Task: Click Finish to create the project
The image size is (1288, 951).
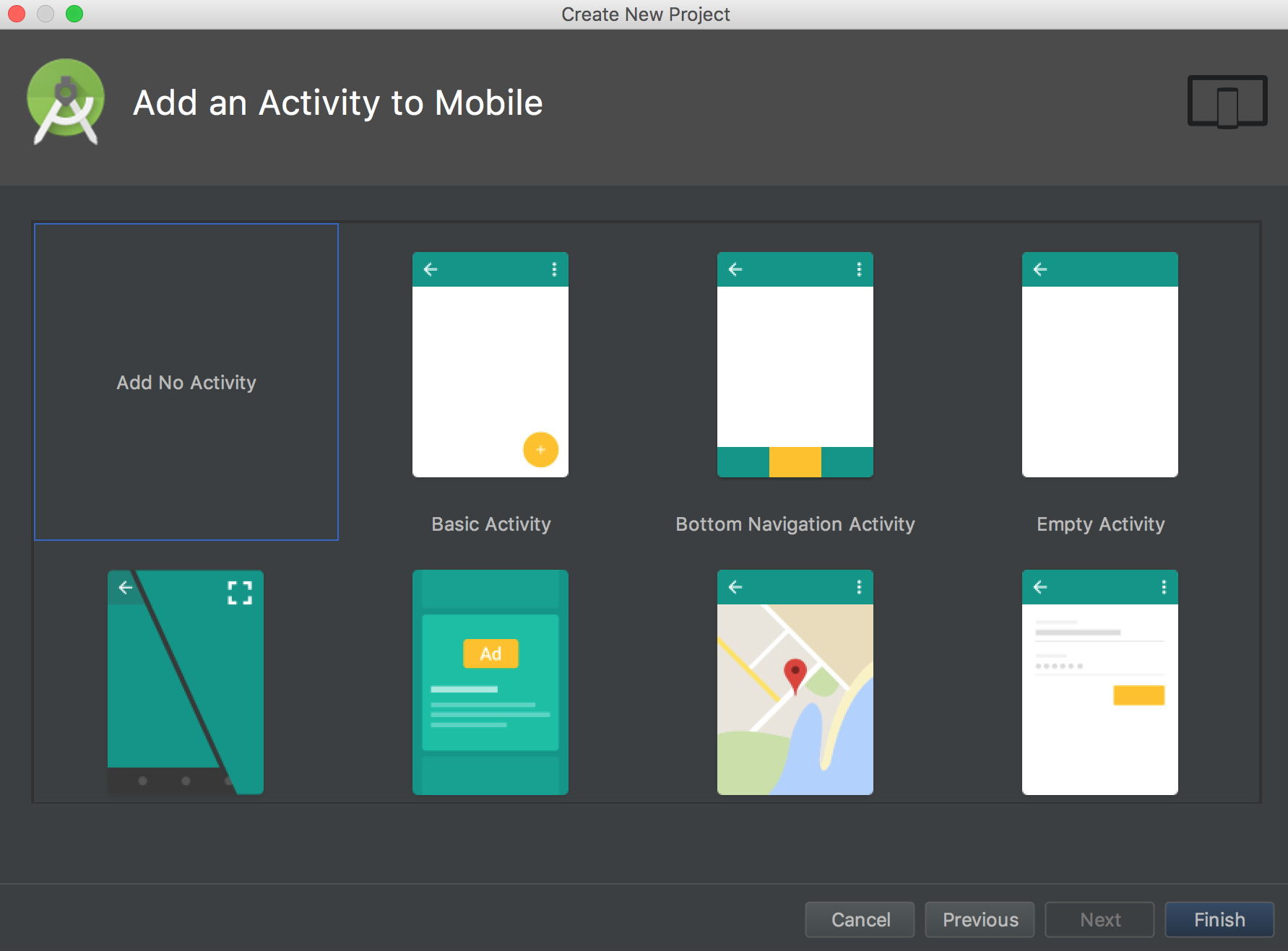Action: pos(1219,919)
